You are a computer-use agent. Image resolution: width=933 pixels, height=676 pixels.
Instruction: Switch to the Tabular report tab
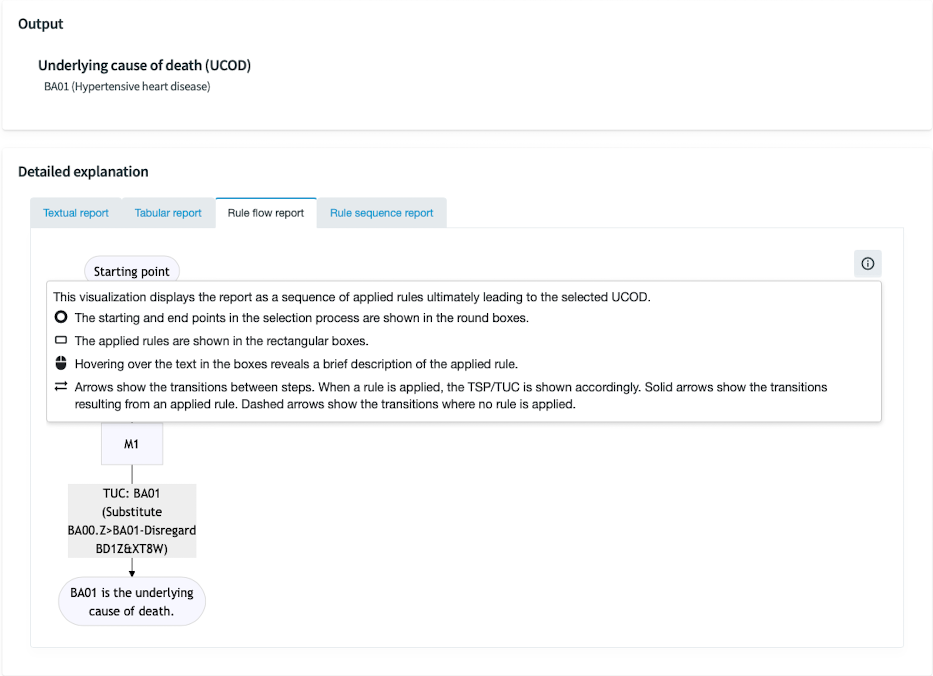tap(168, 212)
